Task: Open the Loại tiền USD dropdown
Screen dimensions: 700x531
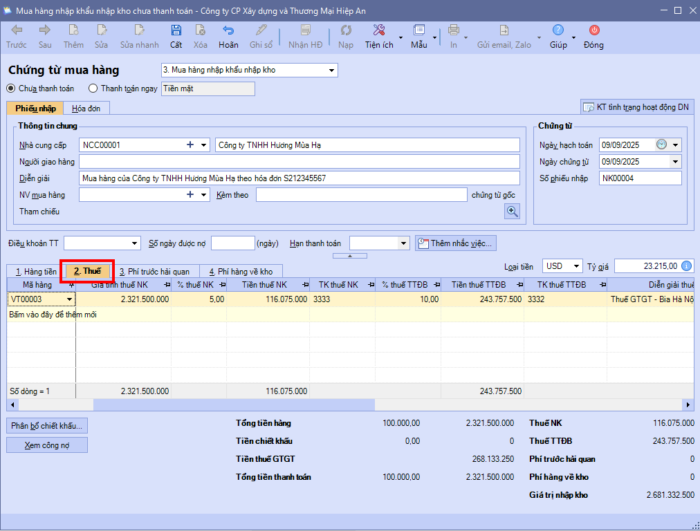Action: point(575,266)
